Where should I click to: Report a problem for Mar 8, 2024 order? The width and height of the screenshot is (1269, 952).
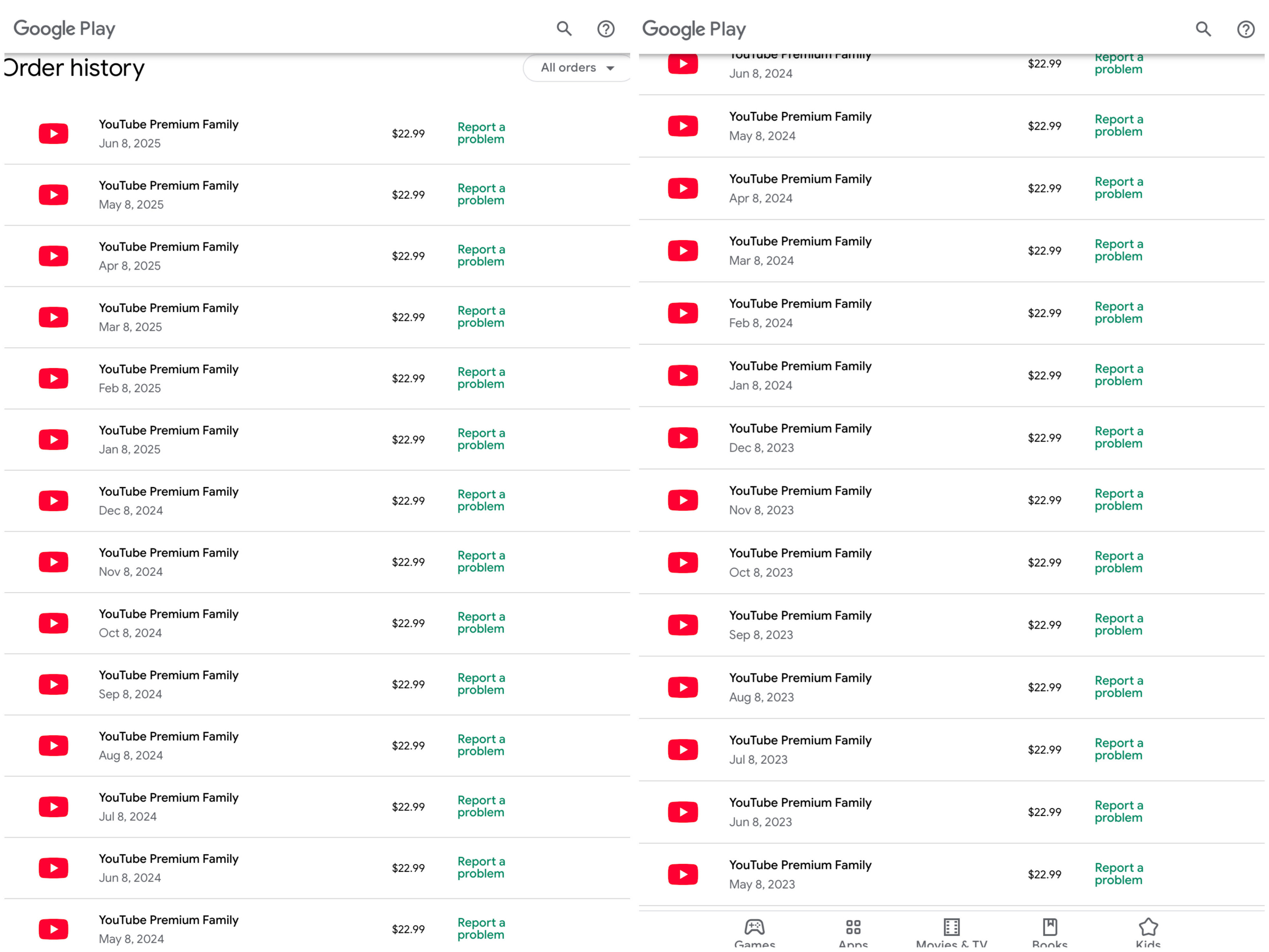click(x=1119, y=250)
